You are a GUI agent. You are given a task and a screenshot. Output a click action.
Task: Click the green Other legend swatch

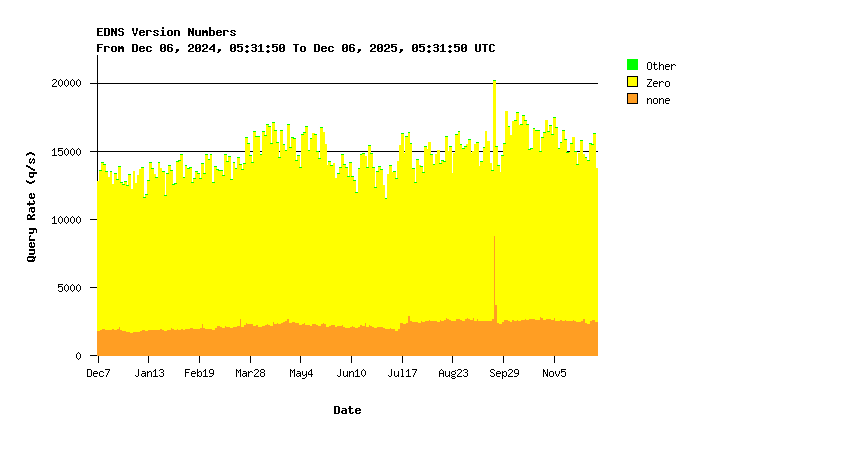coord(632,65)
